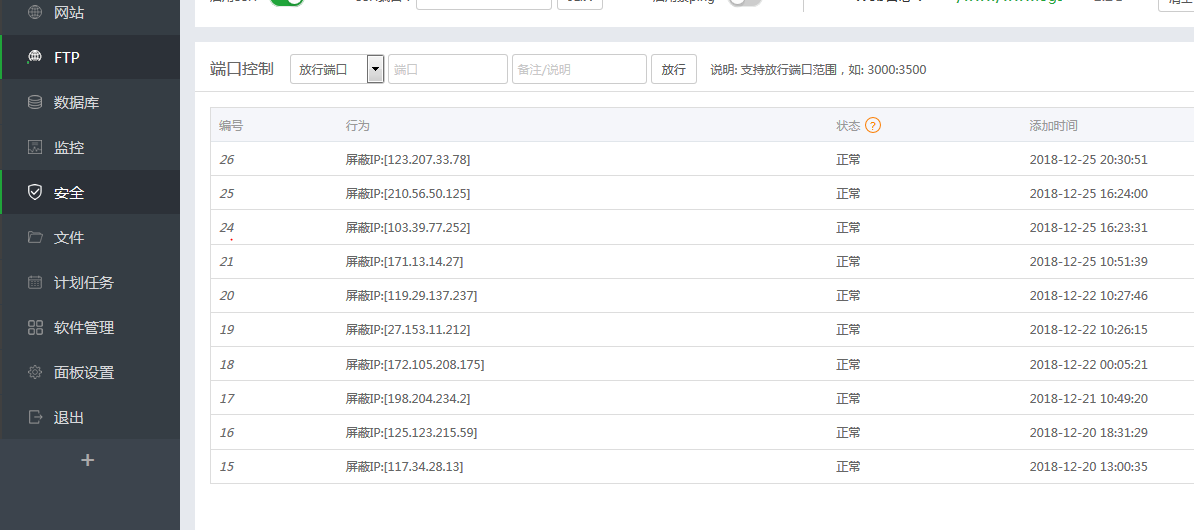Toggle the green SSH enable switch
Image resolution: width=1194 pixels, height=530 pixels.
(286, 2)
